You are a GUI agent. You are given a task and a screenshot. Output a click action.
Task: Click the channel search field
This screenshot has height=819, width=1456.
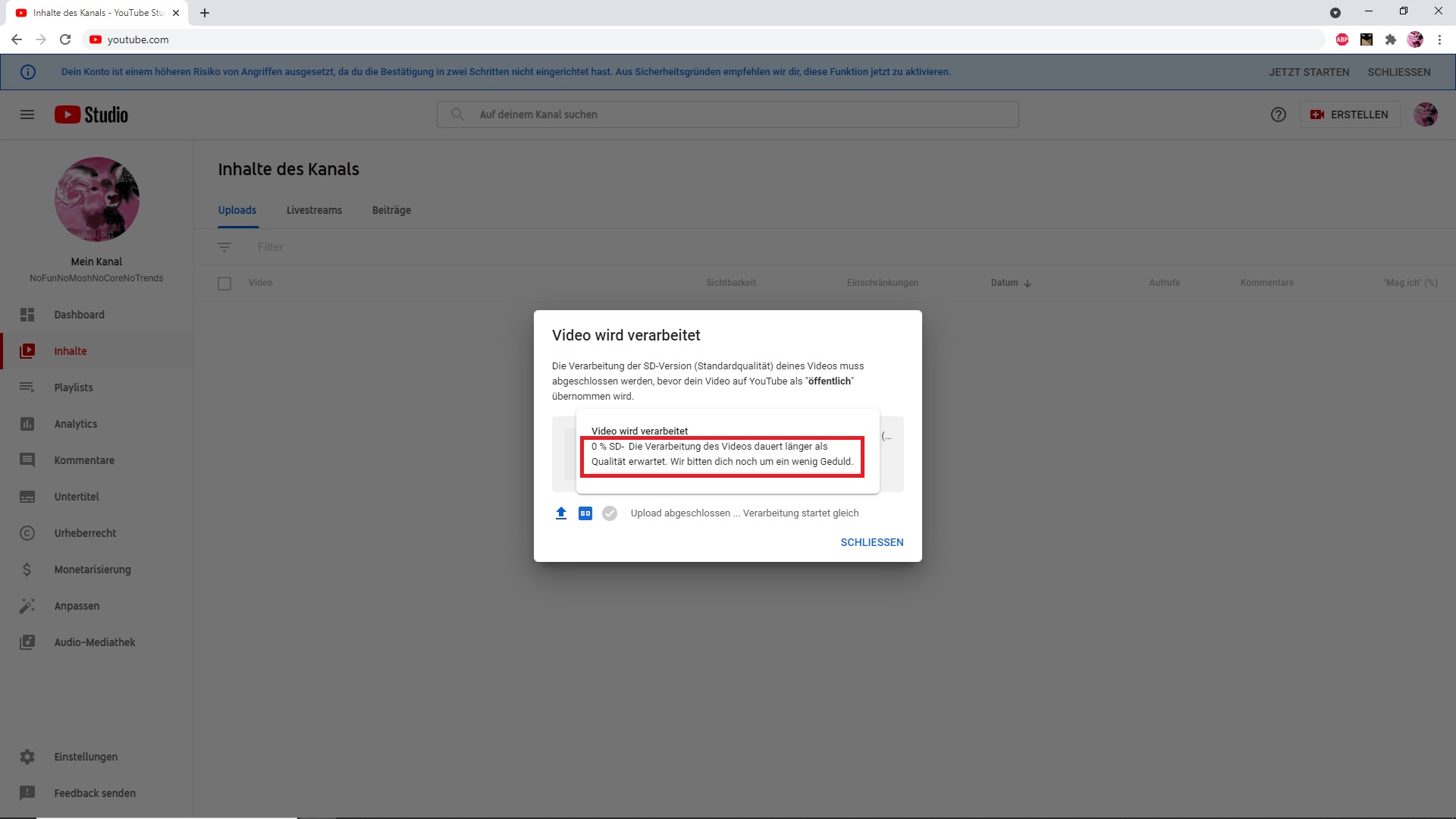click(x=728, y=115)
